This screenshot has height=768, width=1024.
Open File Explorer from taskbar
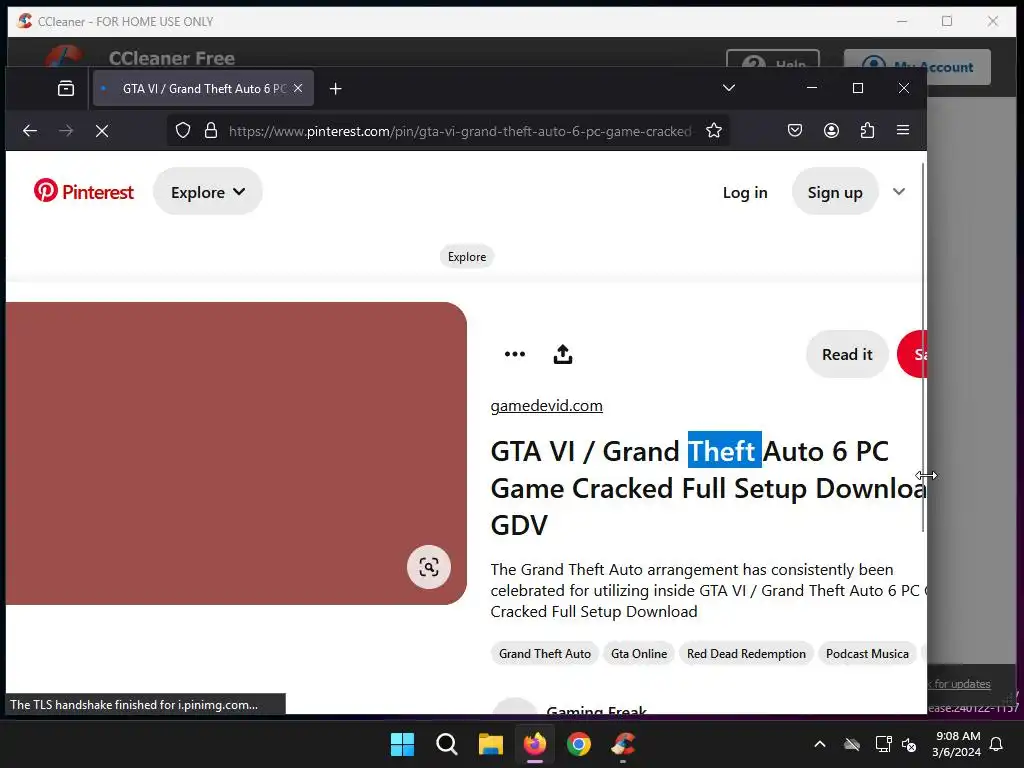pos(490,744)
